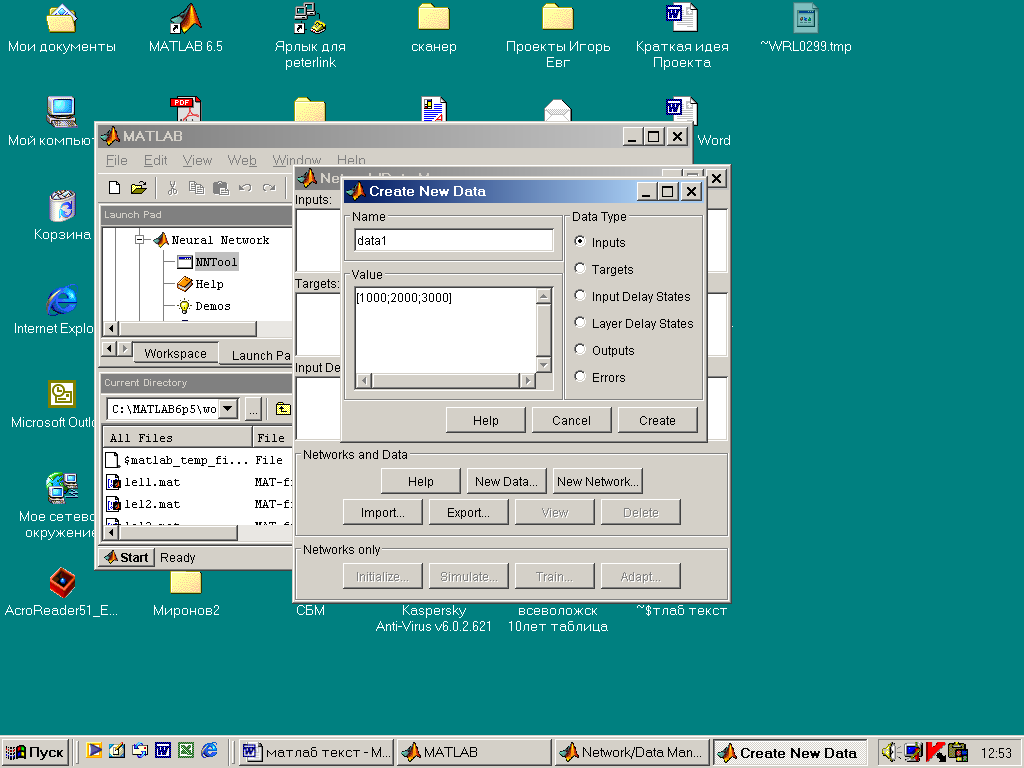
Task: Select the Errors data type radio button
Action: [x=579, y=376]
